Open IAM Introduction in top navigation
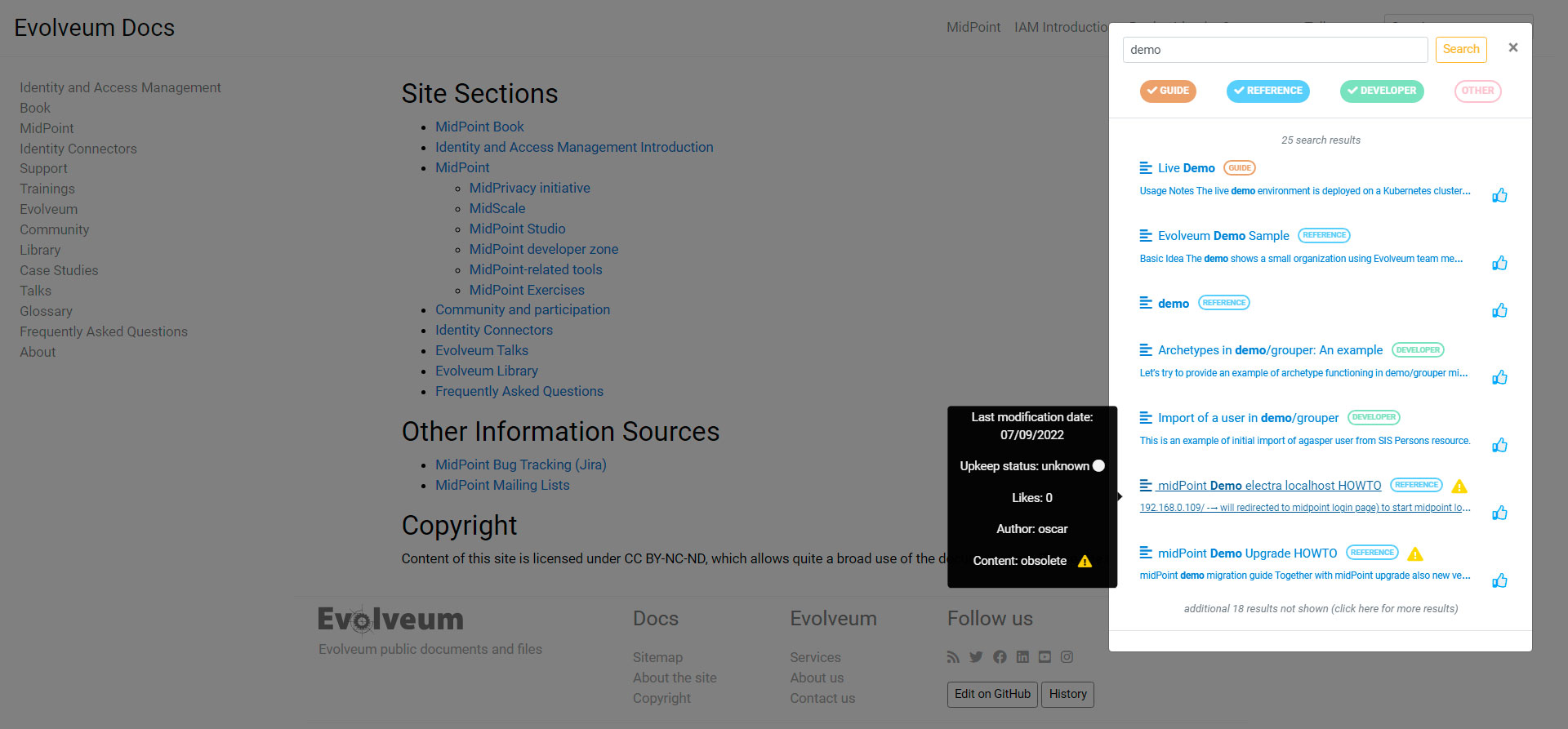The image size is (1568, 729). [1061, 27]
